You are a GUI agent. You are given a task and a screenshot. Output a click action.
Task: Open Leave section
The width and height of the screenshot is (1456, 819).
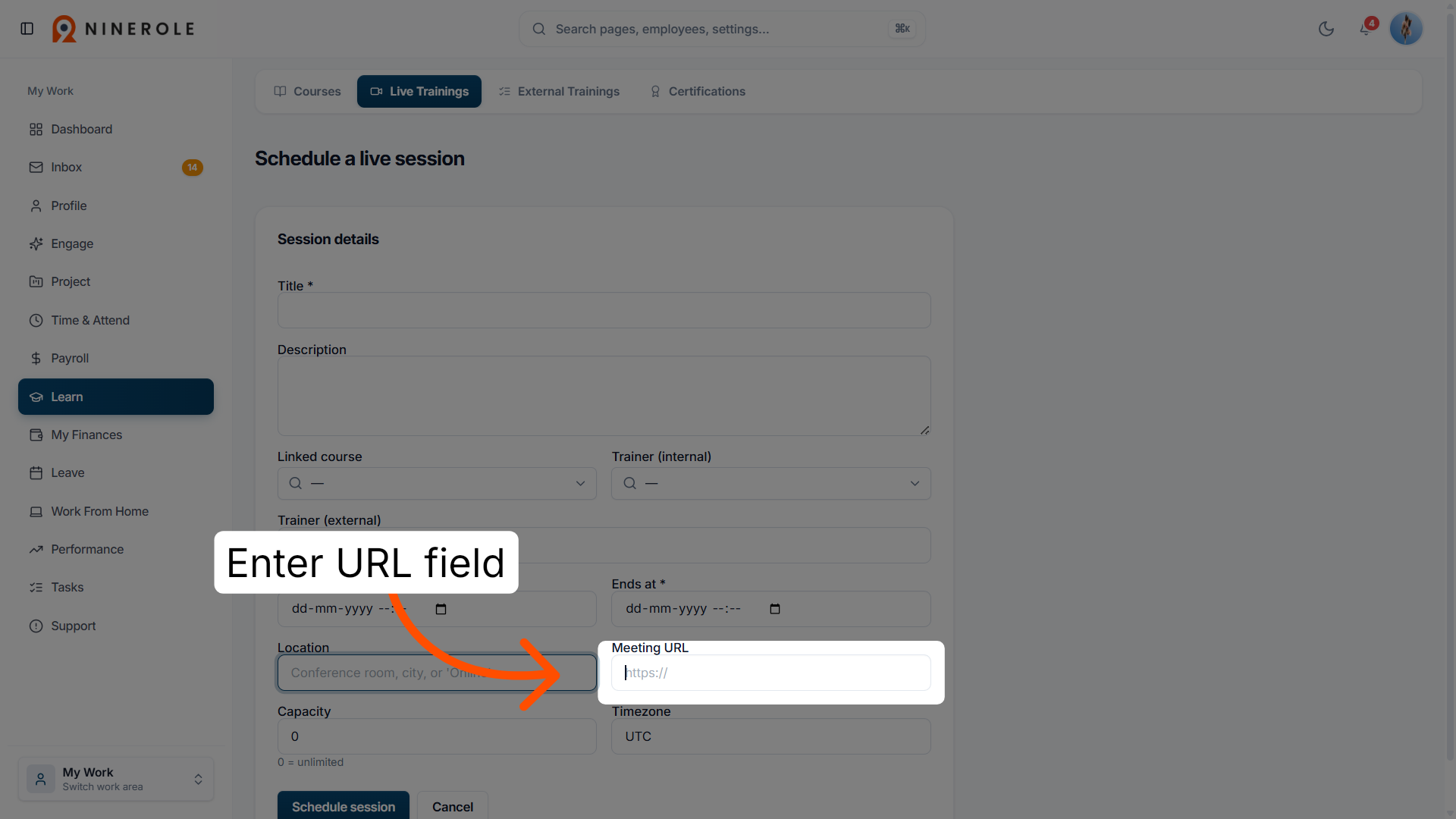point(116,472)
